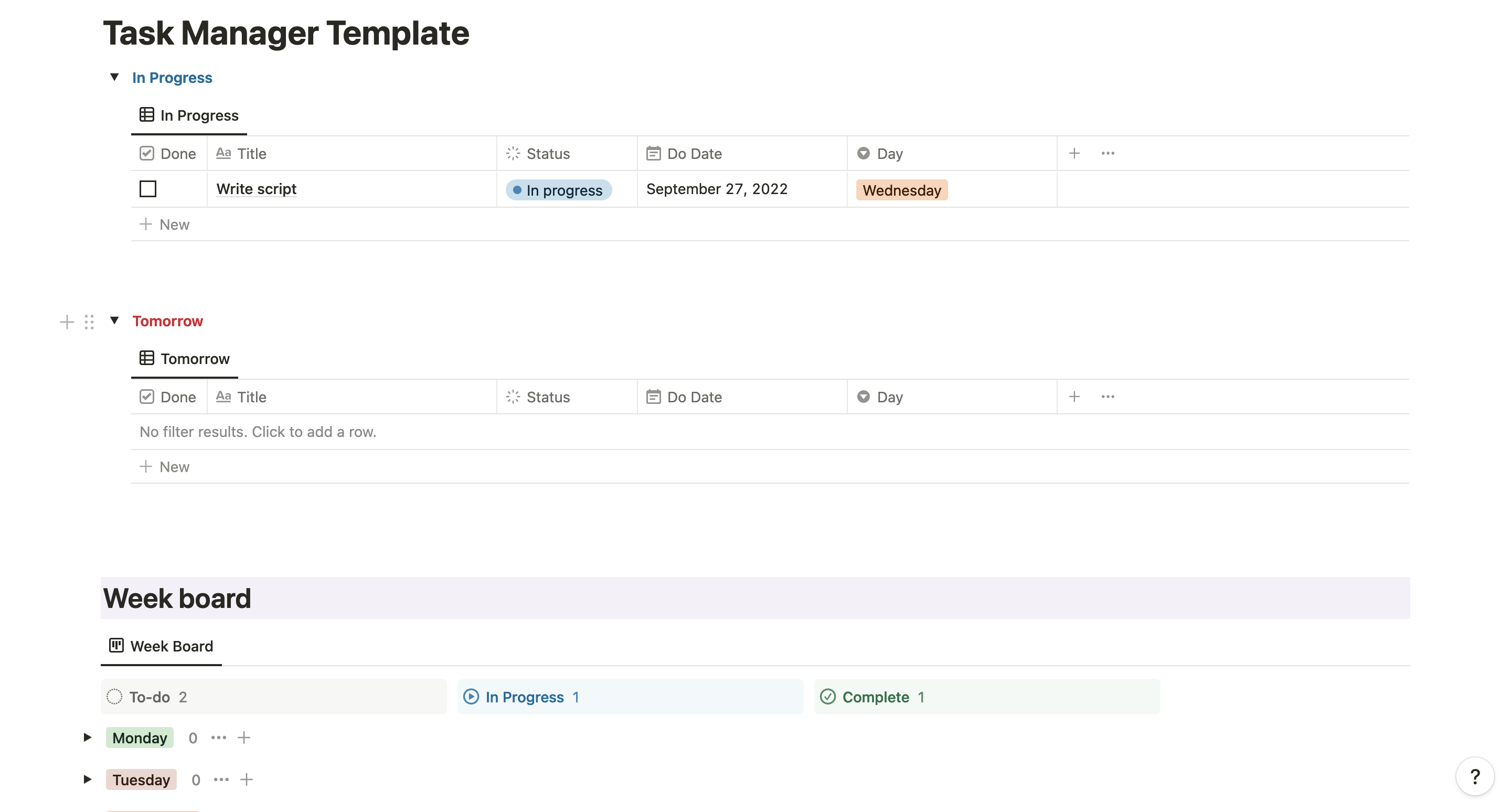This screenshot has width=1511, height=812.
Task: Collapse the In Progress section
Action: click(x=115, y=77)
